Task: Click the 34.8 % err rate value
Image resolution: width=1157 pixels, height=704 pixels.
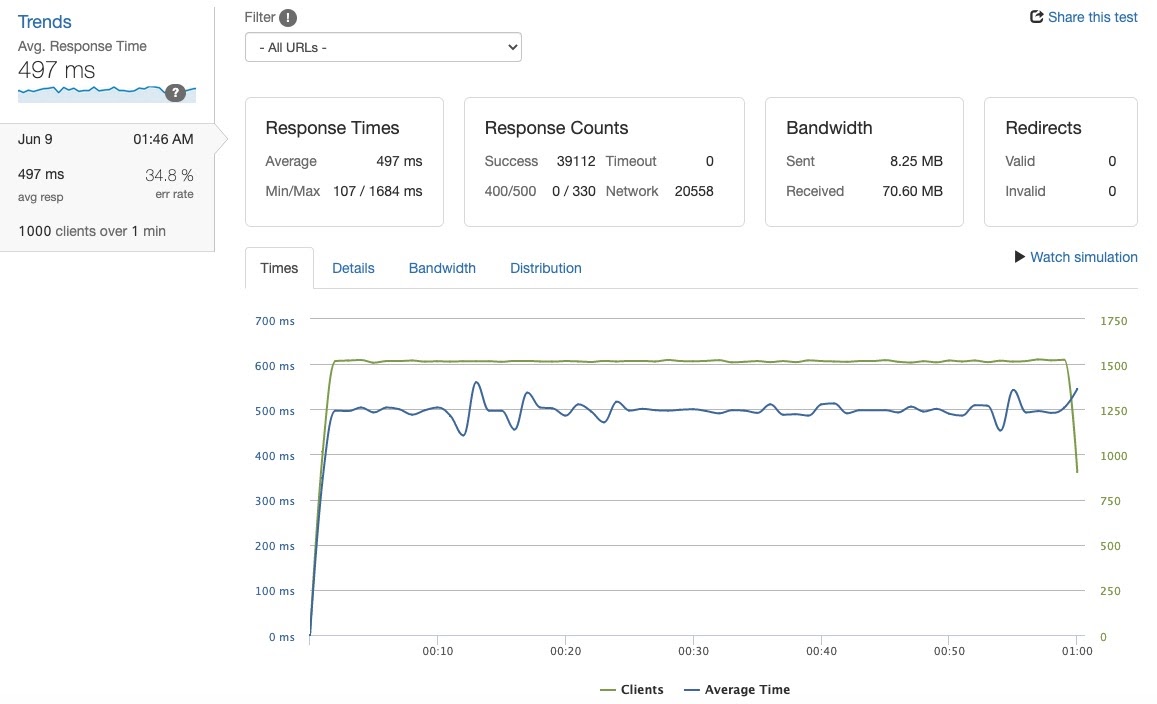Action: click(x=169, y=176)
